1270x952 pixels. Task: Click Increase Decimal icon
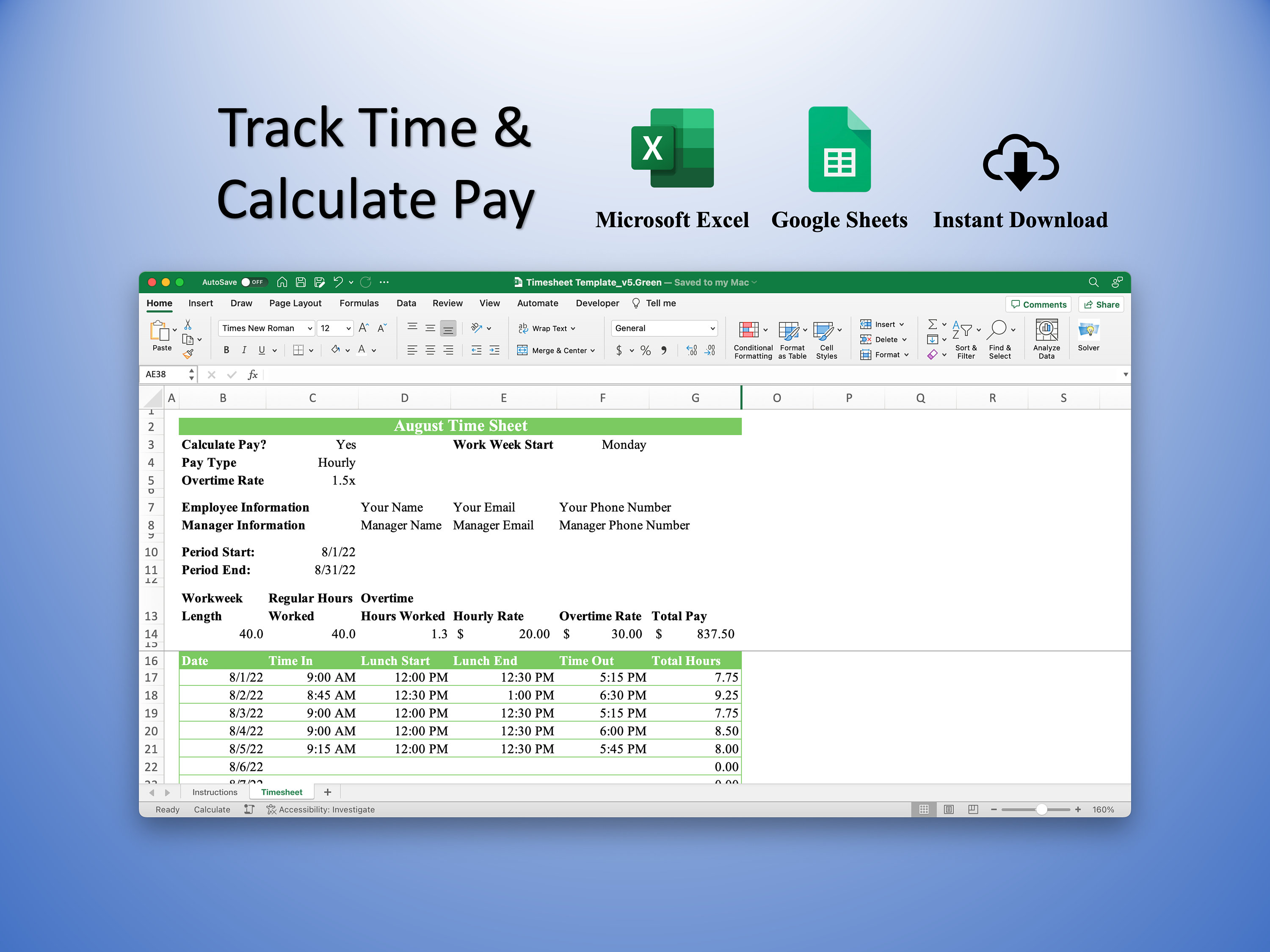click(x=692, y=350)
